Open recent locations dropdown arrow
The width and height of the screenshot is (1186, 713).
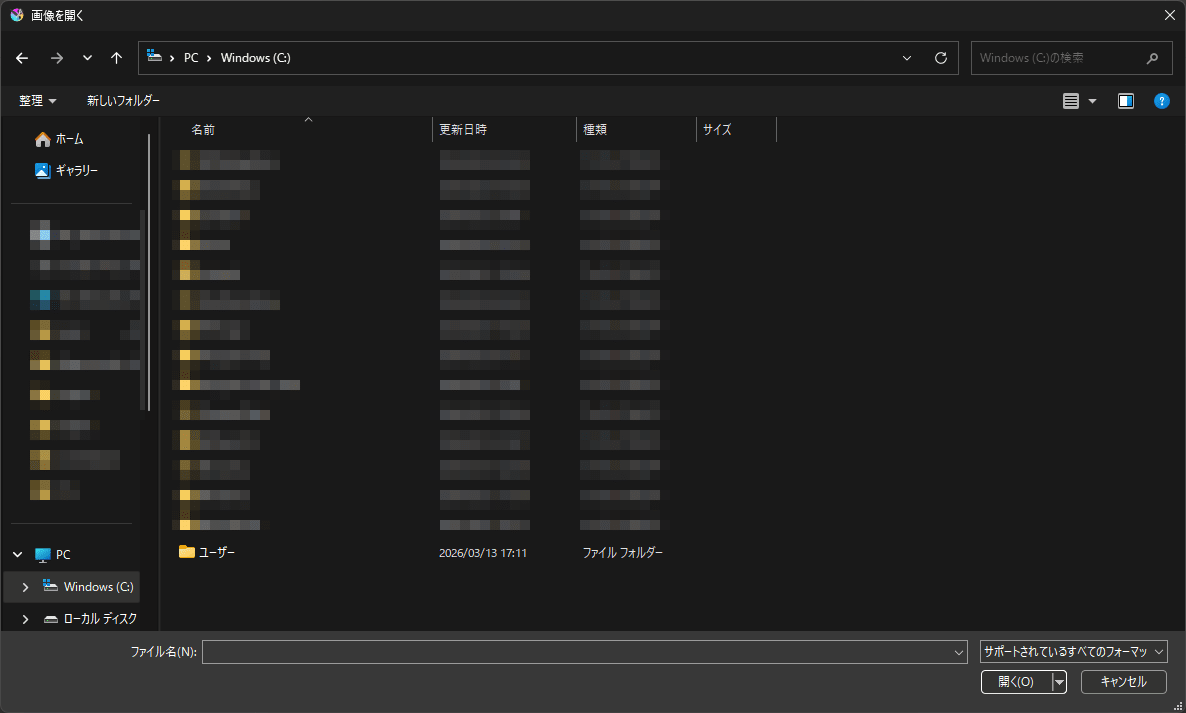click(x=87, y=58)
